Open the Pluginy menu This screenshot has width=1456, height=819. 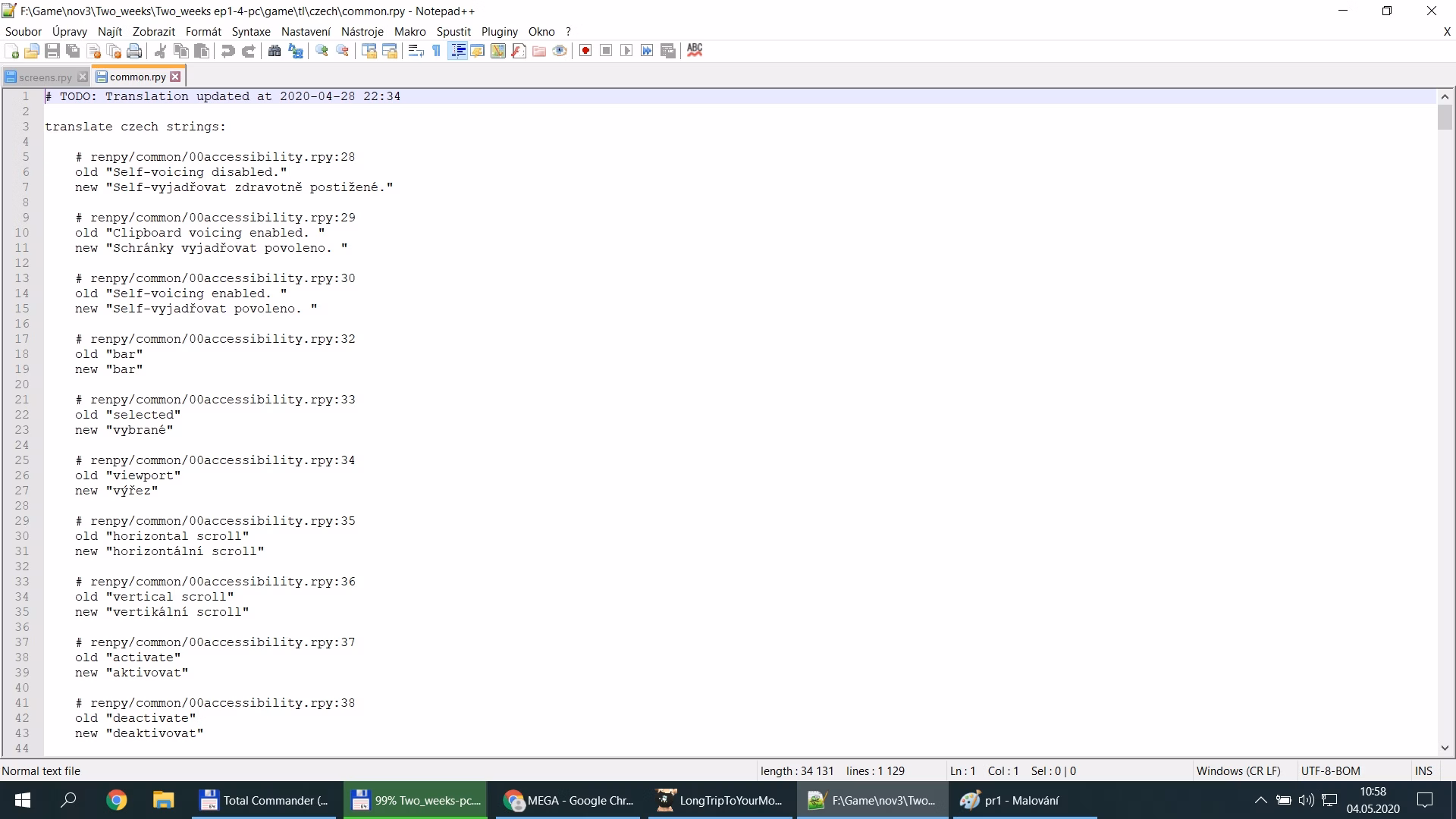(x=499, y=32)
